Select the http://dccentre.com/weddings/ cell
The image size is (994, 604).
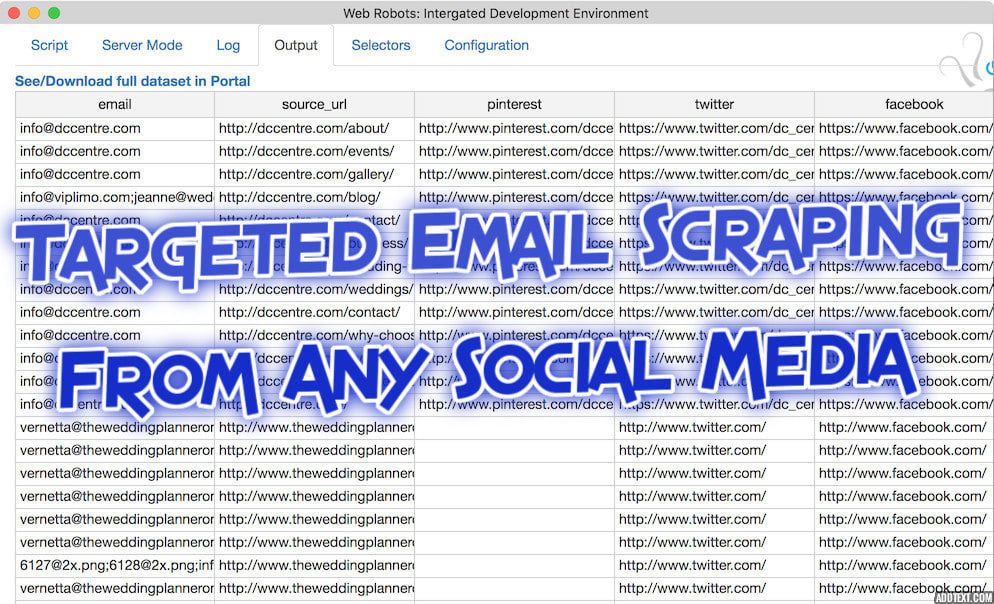tap(314, 289)
